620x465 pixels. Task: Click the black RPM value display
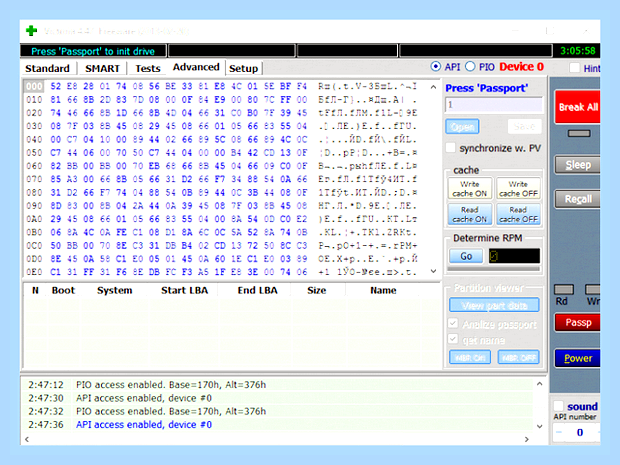(514, 256)
